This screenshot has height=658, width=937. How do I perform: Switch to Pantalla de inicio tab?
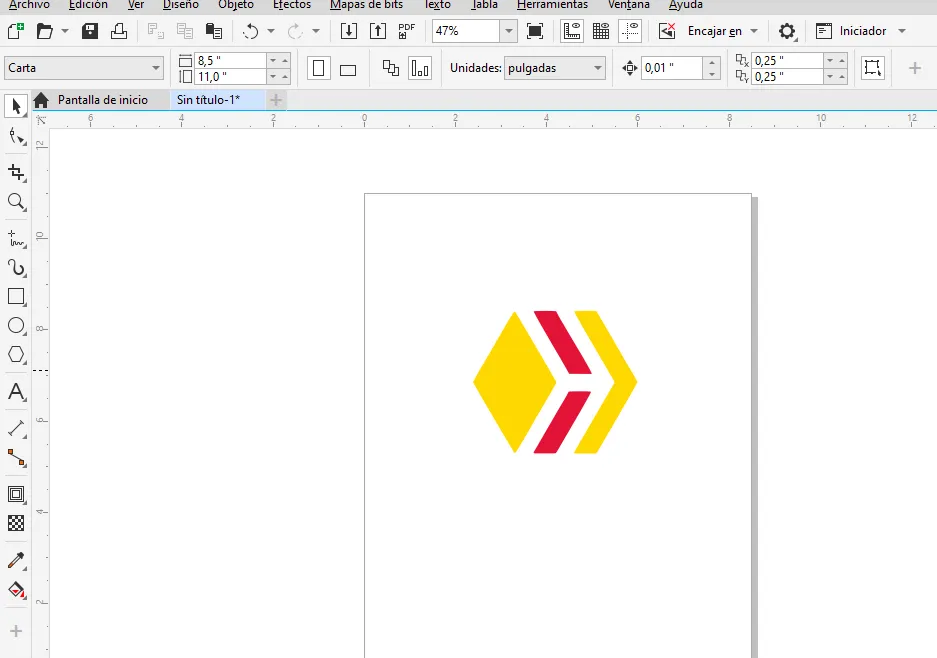pos(102,100)
